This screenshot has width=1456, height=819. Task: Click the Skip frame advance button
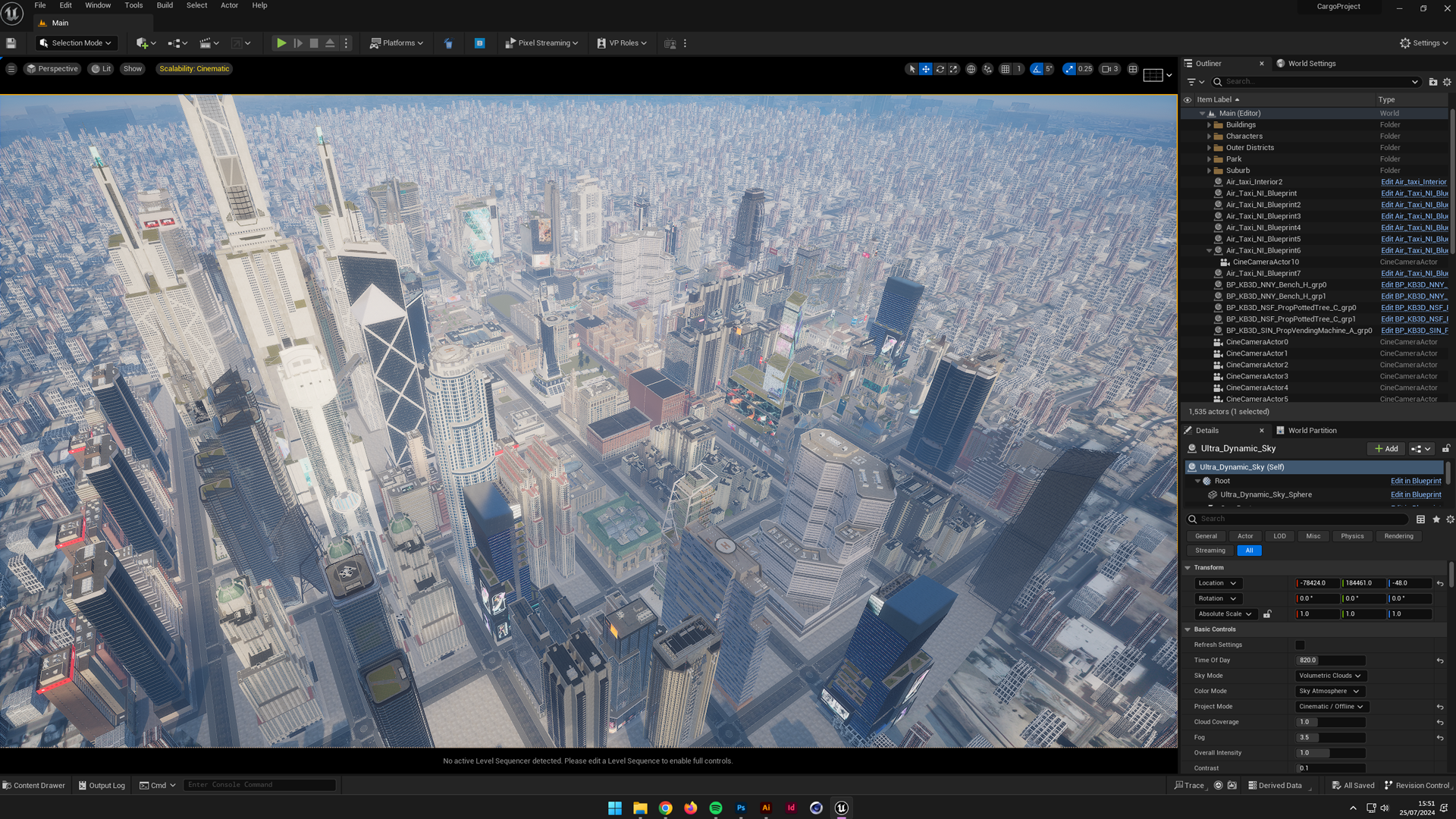[x=298, y=43]
